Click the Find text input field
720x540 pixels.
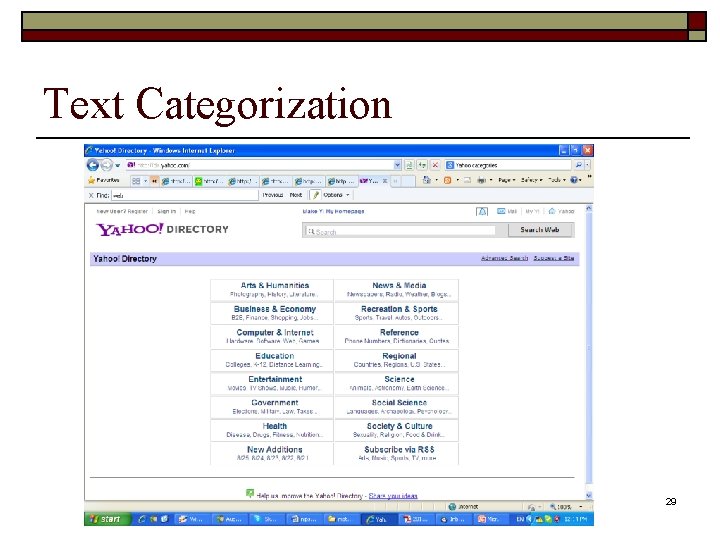pos(185,195)
